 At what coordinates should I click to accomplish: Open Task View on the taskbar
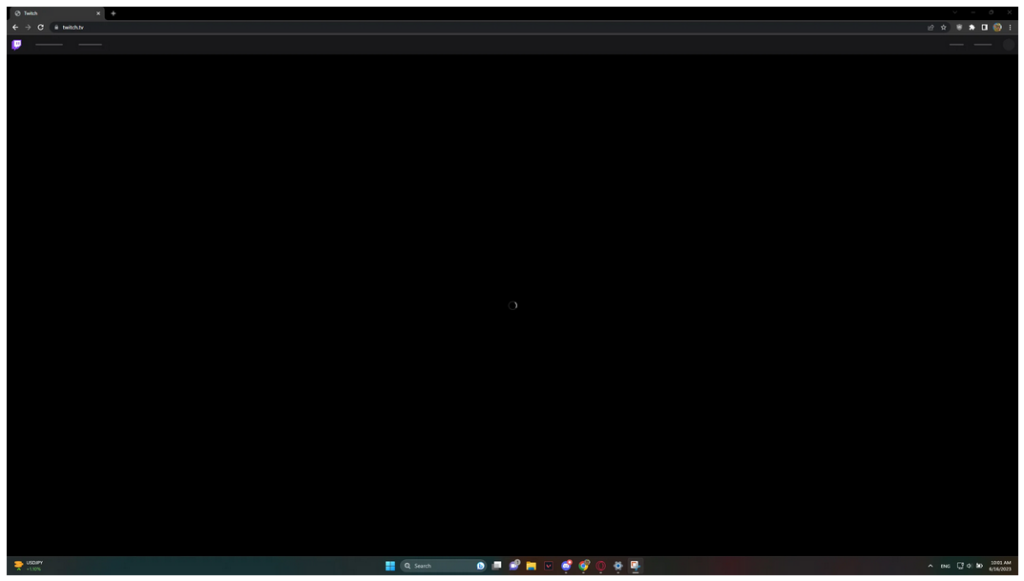[497, 566]
